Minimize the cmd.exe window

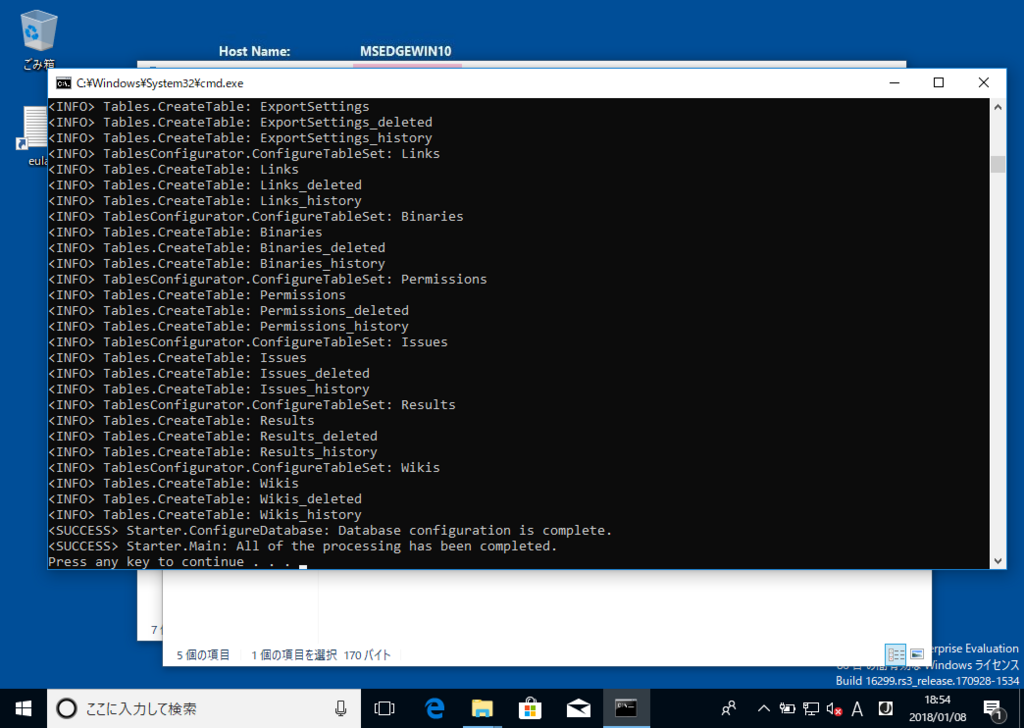tap(894, 83)
